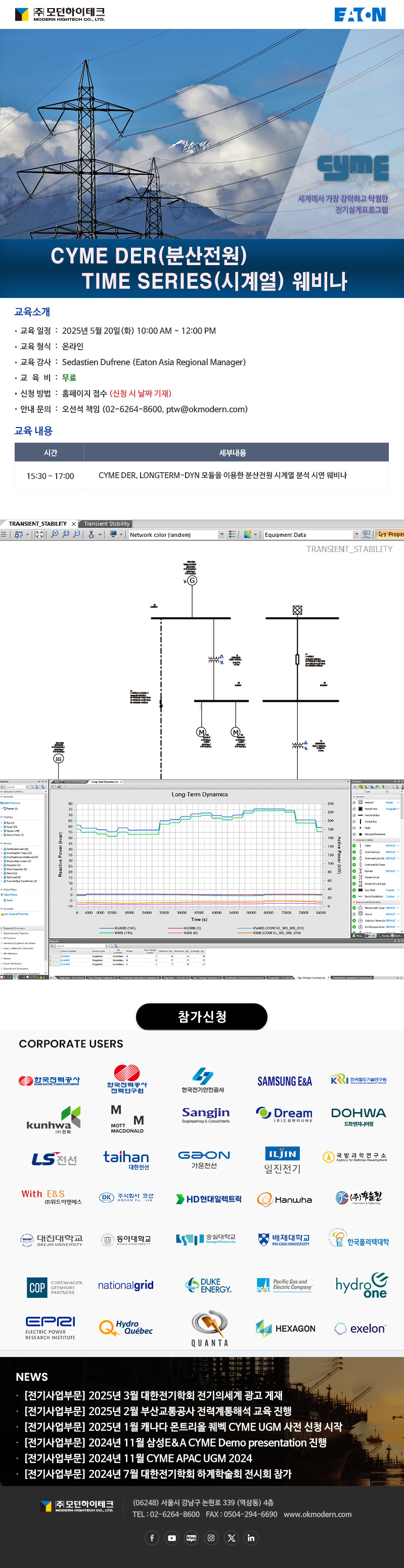Click the taihan 대한전선 logo
404x1568 pixels.
[x=126, y=1159]
